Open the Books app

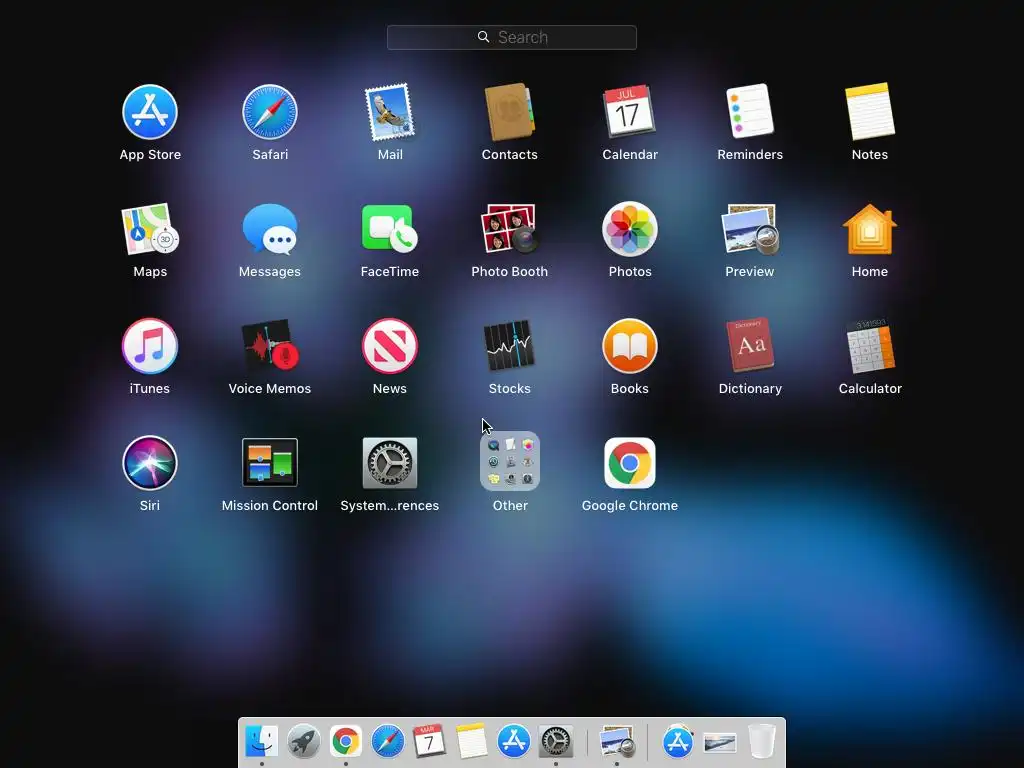(630, 346)
